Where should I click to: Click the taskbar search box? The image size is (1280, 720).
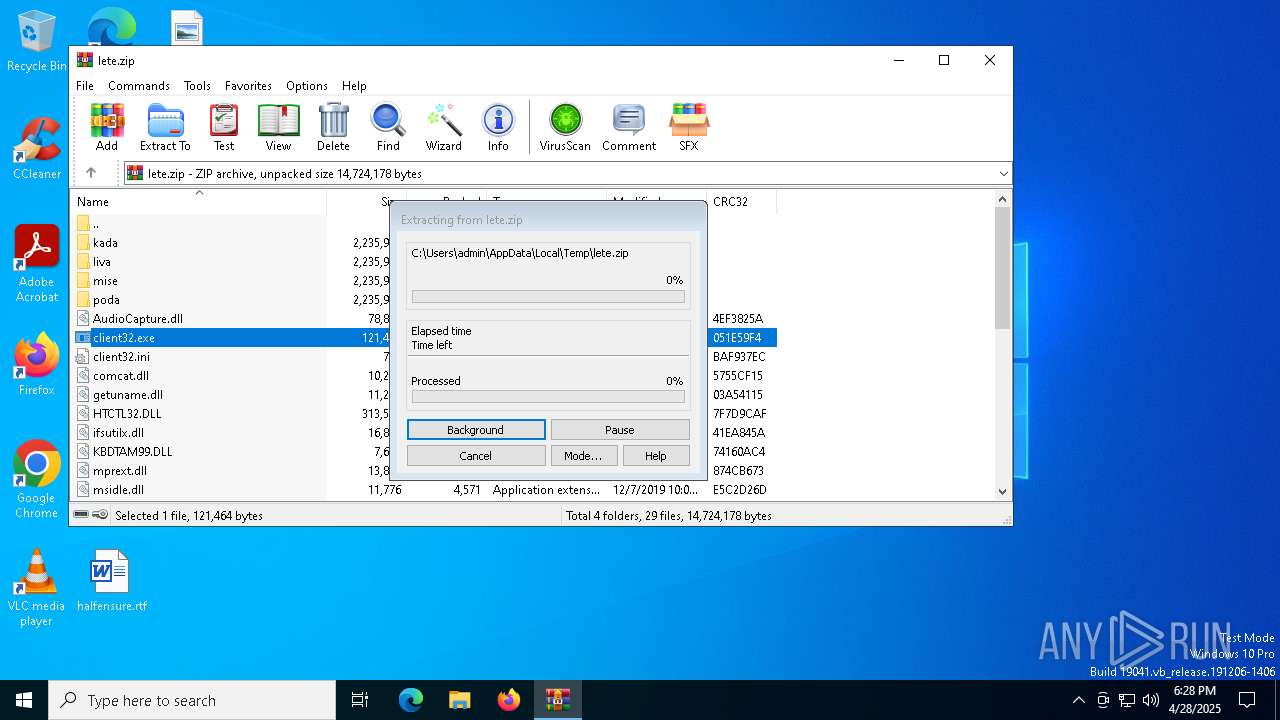[x=192, y=700]
